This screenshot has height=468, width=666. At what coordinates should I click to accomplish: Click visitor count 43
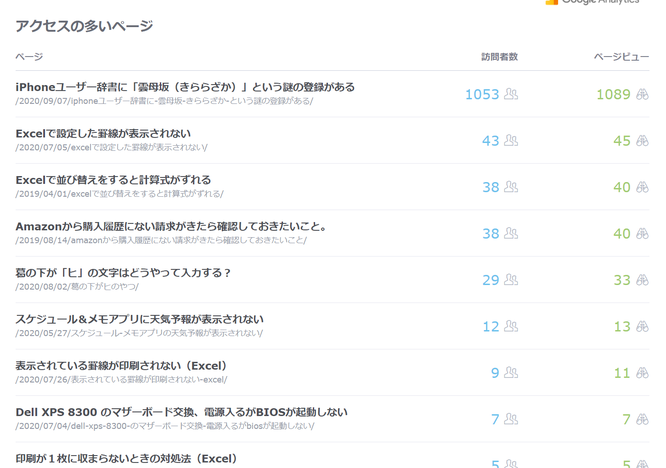click(491, 141)
